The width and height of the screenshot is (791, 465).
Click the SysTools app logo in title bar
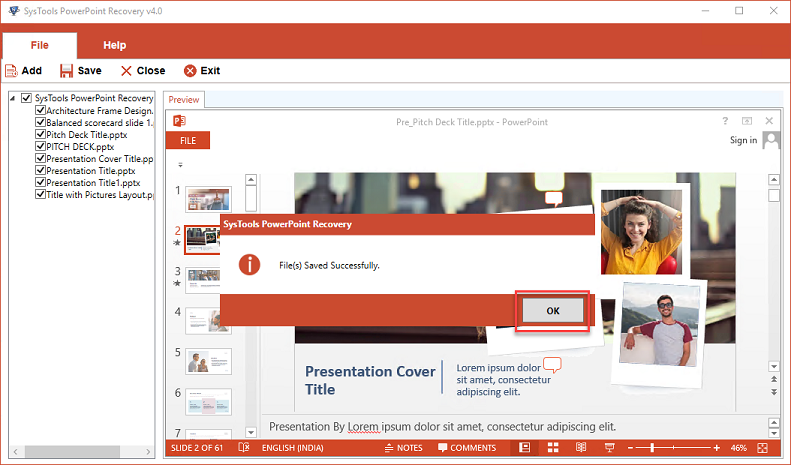[14, 11]
